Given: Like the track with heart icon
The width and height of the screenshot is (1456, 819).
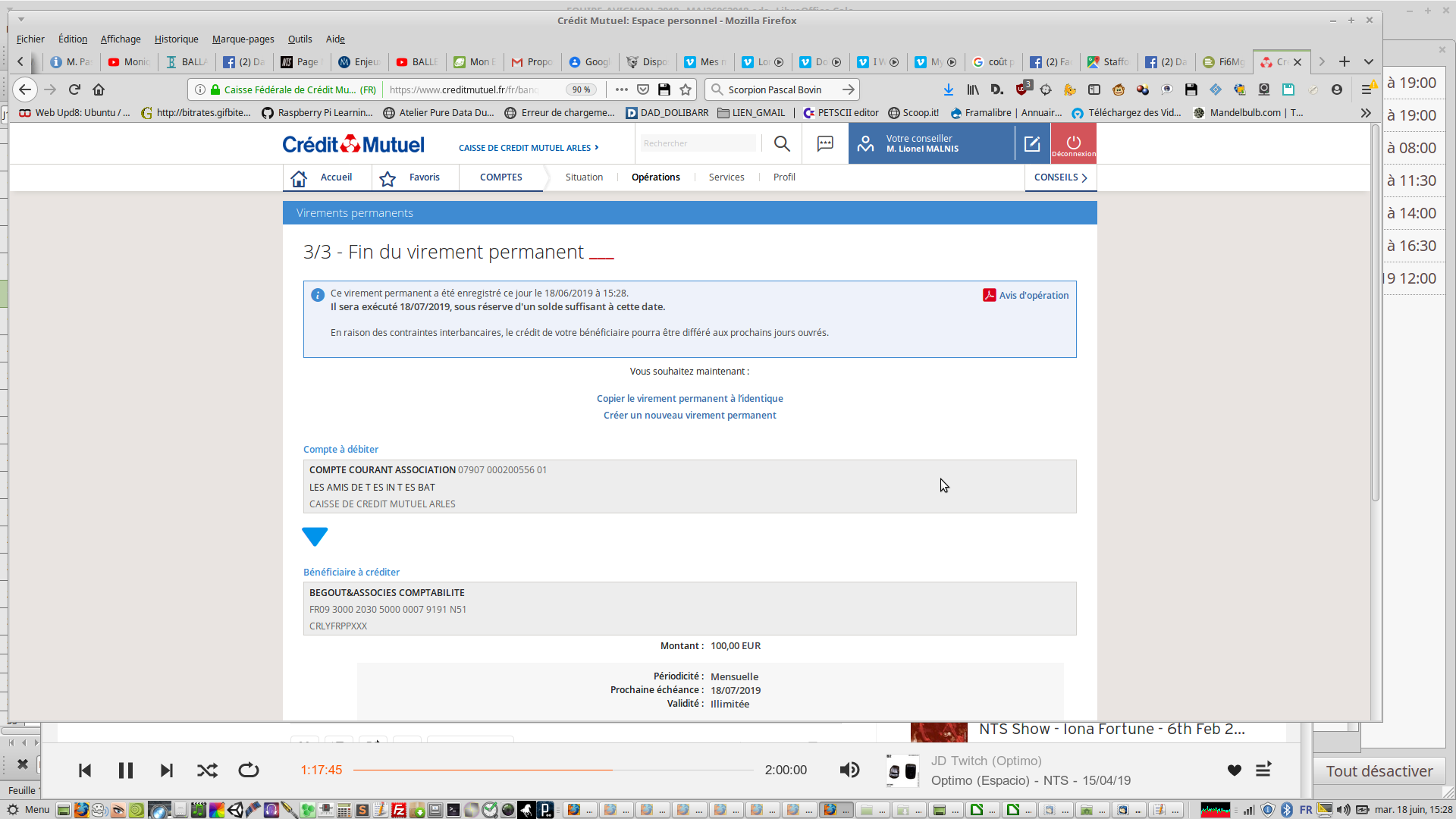Looking at the screenshot, I should [1235, 770].
